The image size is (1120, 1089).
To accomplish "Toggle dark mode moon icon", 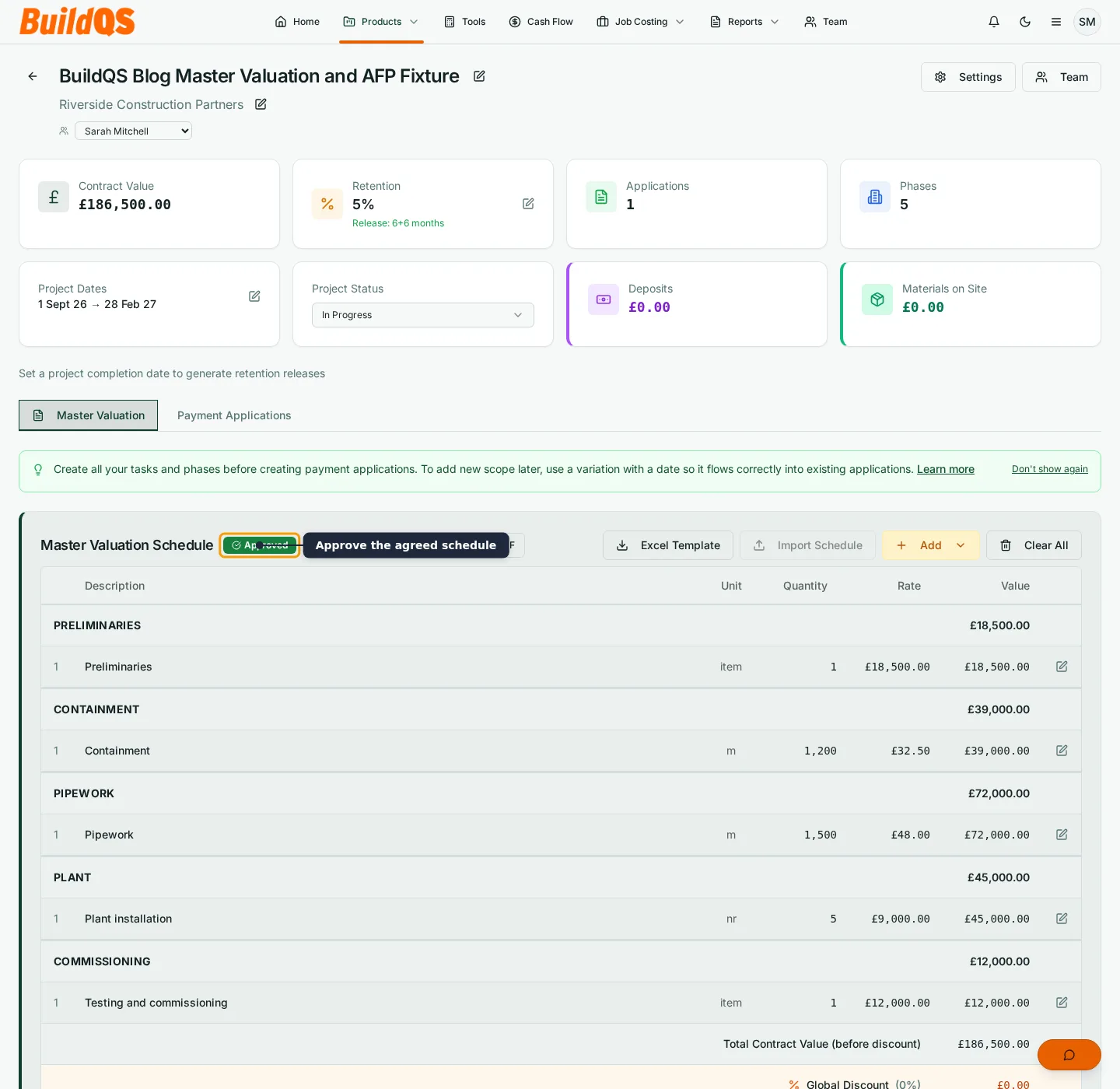I will [x=1025, y=22].
